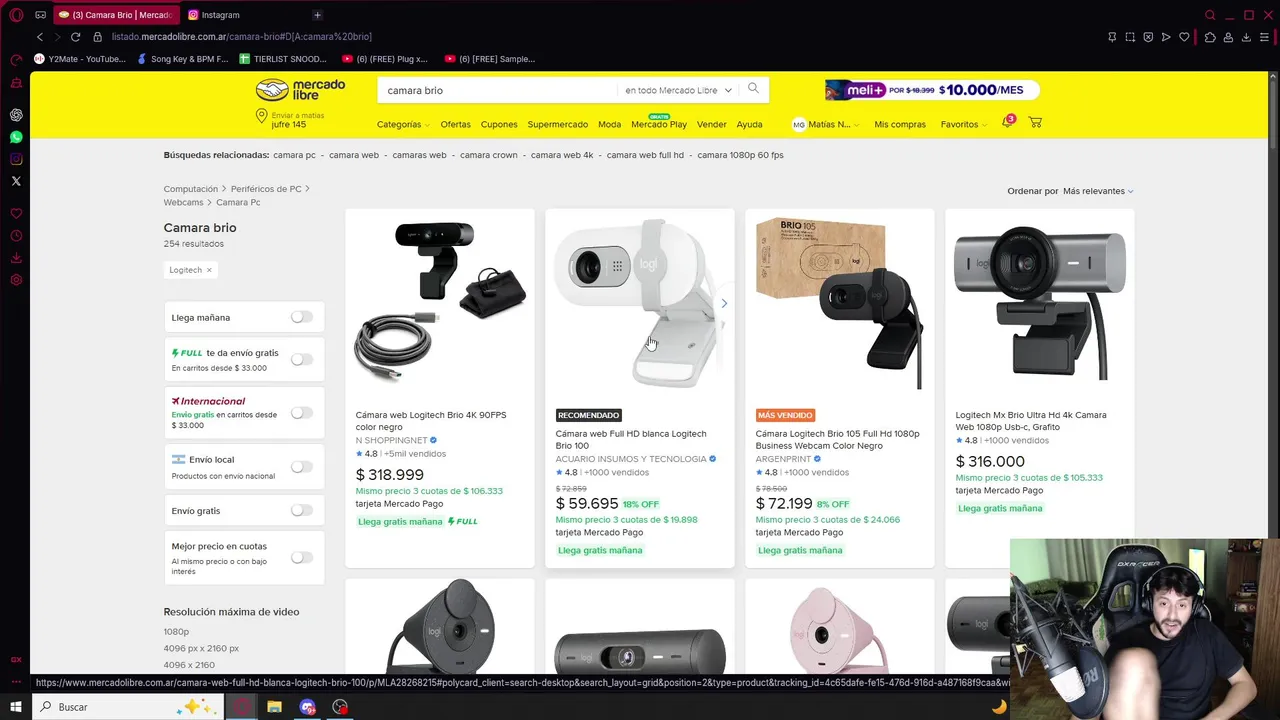Open the Ayuda link
Viewport: 1280px width, 720px height.
[x=749, y=125]
